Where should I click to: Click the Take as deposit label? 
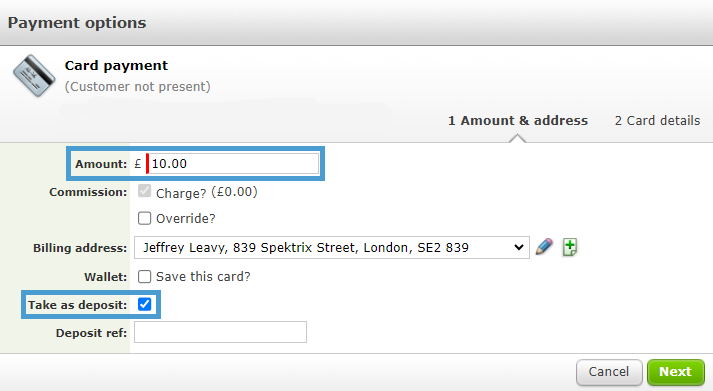77,305
